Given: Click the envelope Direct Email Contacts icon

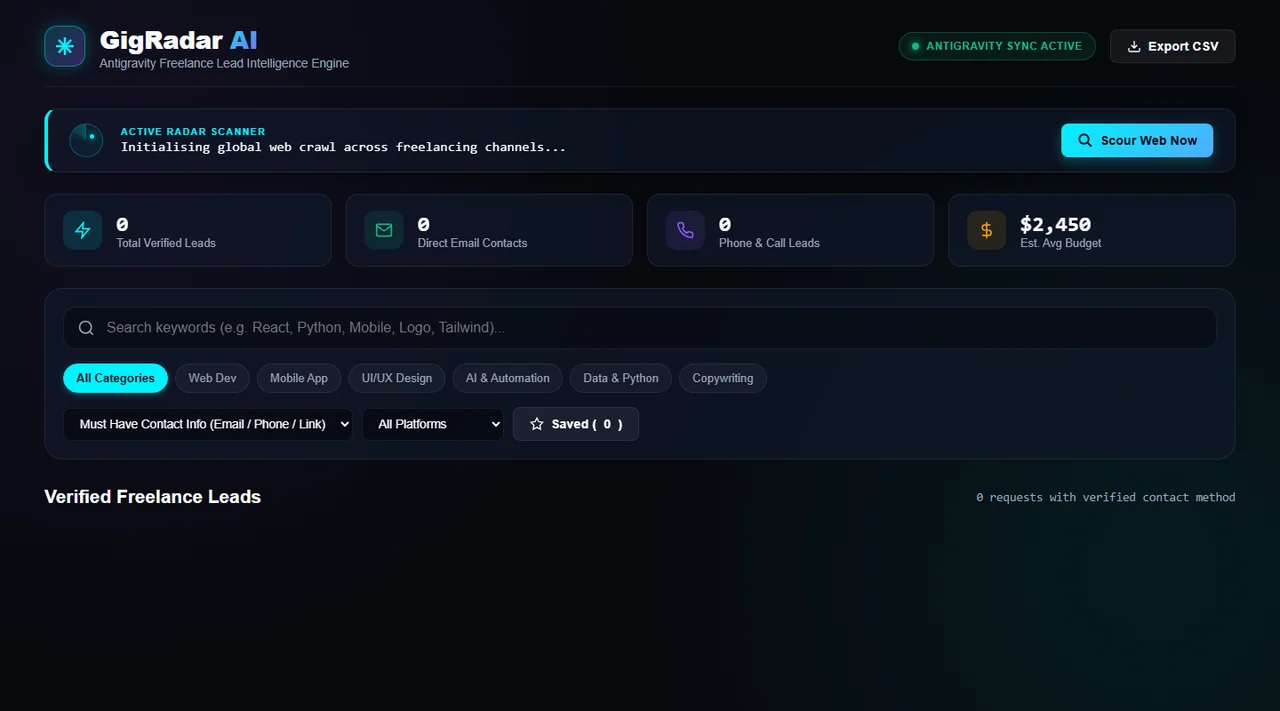Looking at the screenshot, I should (384, 230).
